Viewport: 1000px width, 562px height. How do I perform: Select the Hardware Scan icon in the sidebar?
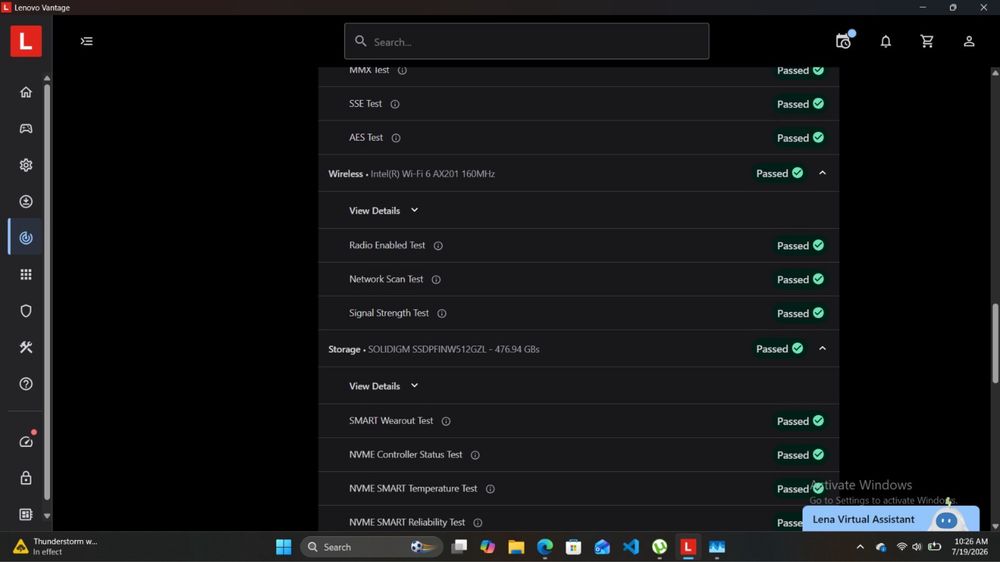tap(26, 238)
